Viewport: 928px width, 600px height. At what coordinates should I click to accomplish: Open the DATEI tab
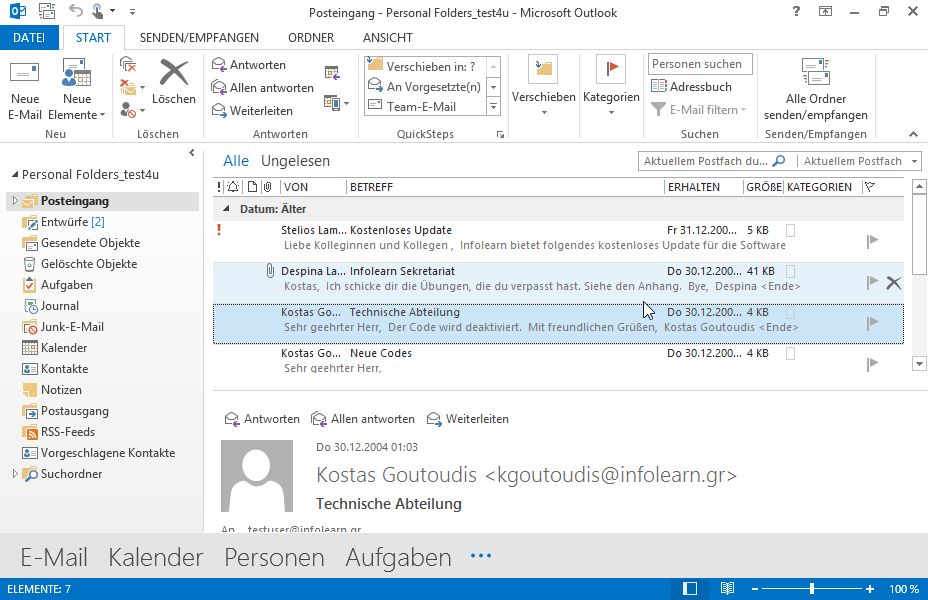pyautogui.click(x=29, y=38)
